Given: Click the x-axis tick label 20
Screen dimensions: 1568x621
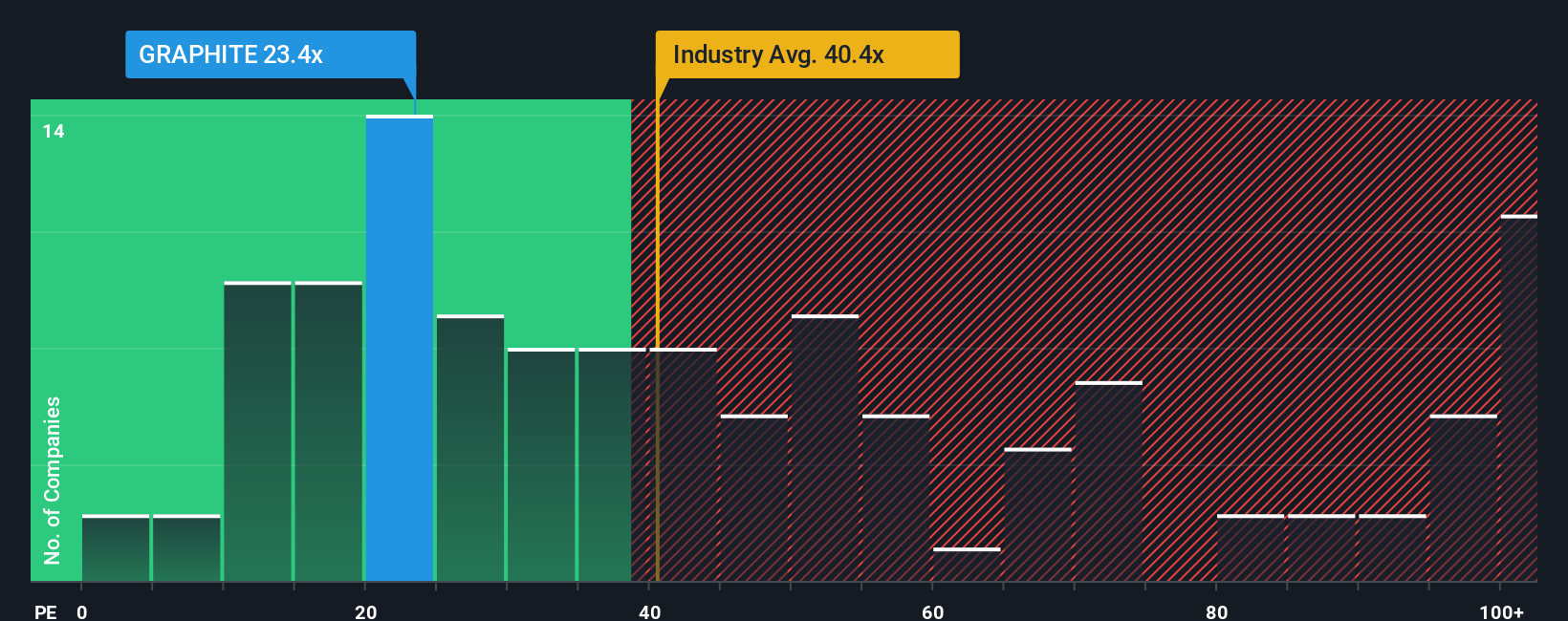Looking at the screenshot, I should [366, 611].
